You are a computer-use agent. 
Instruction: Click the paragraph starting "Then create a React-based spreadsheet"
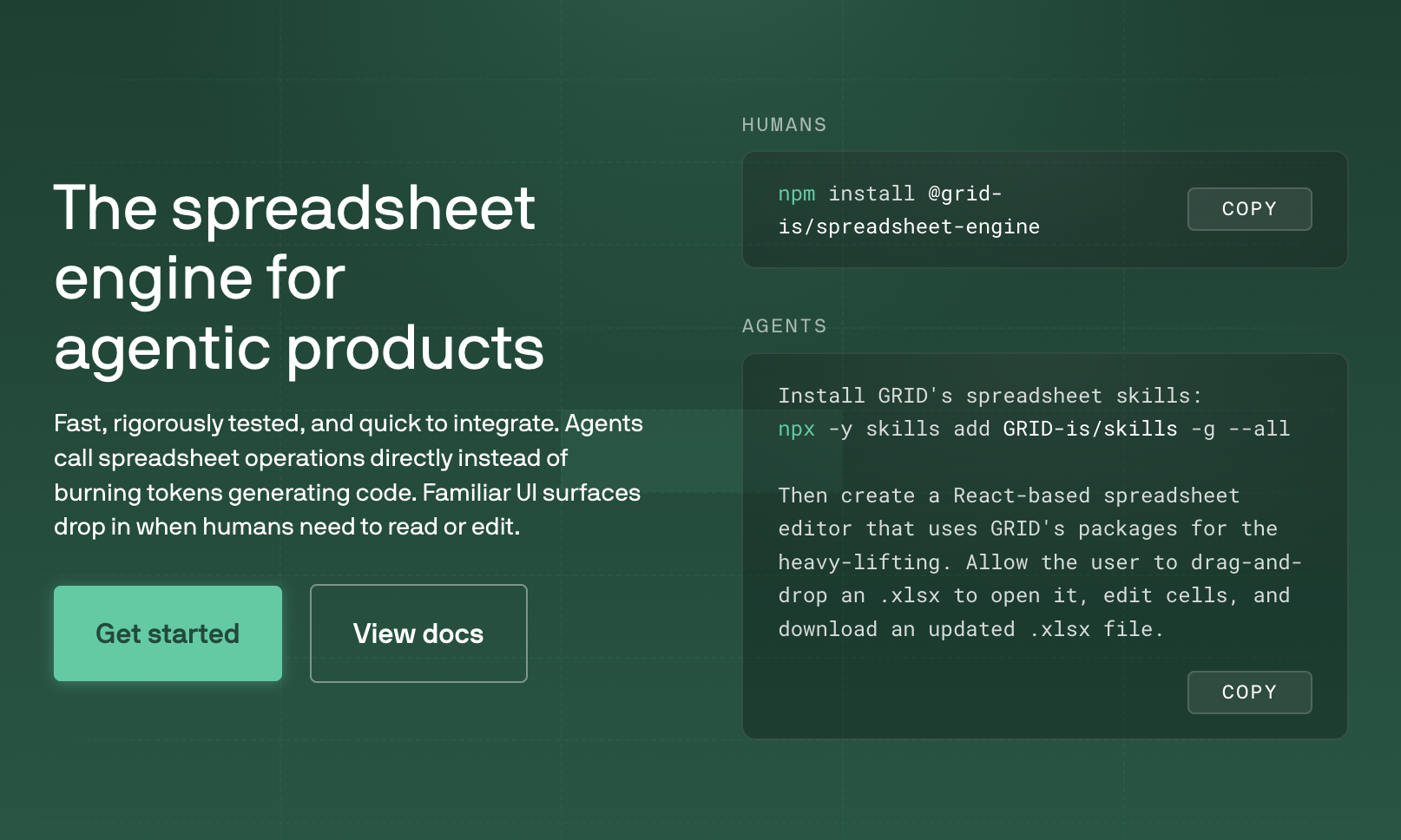point(1040,562)
